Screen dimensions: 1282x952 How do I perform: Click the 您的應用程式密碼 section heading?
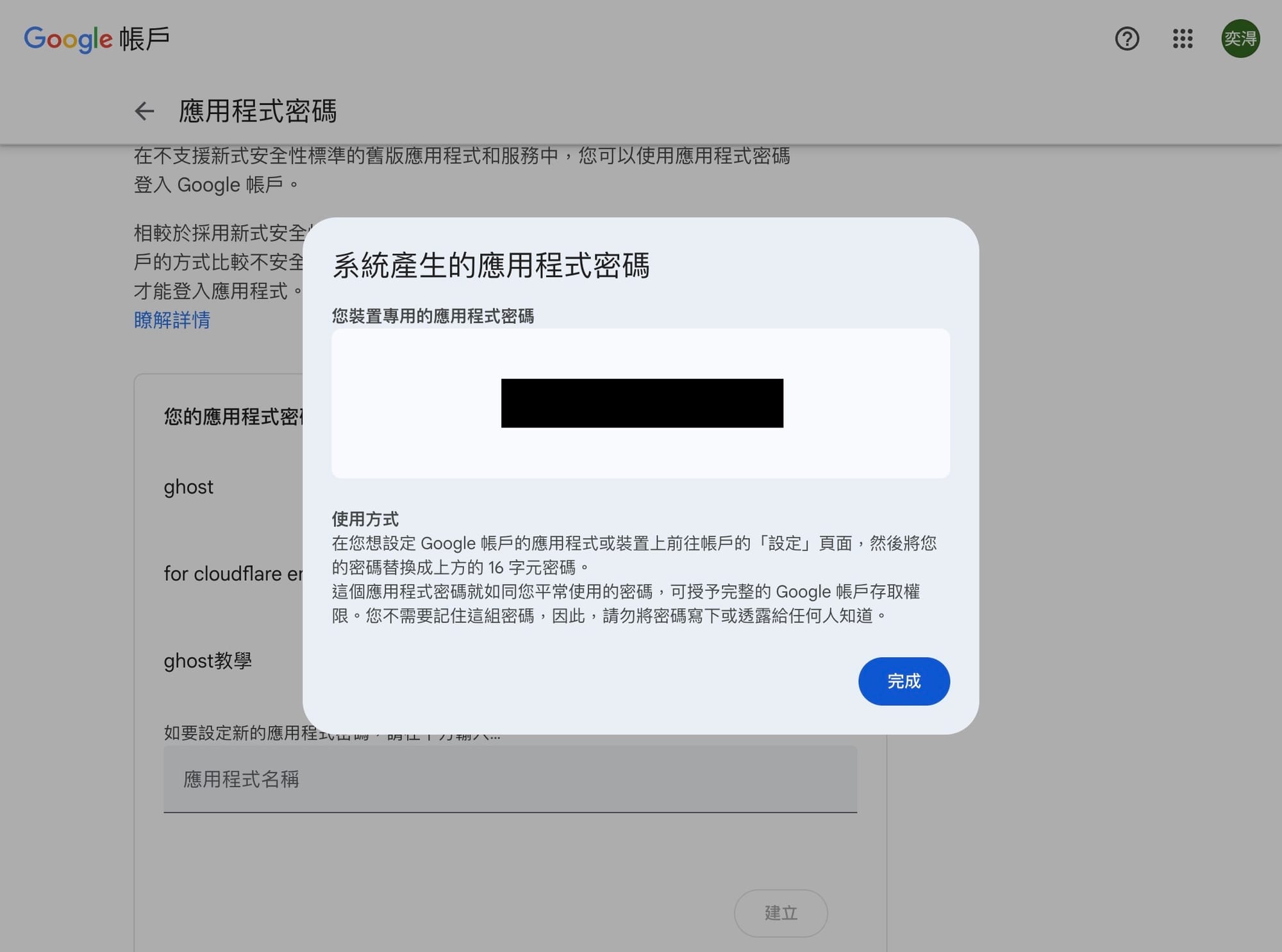tap(233, 417)
